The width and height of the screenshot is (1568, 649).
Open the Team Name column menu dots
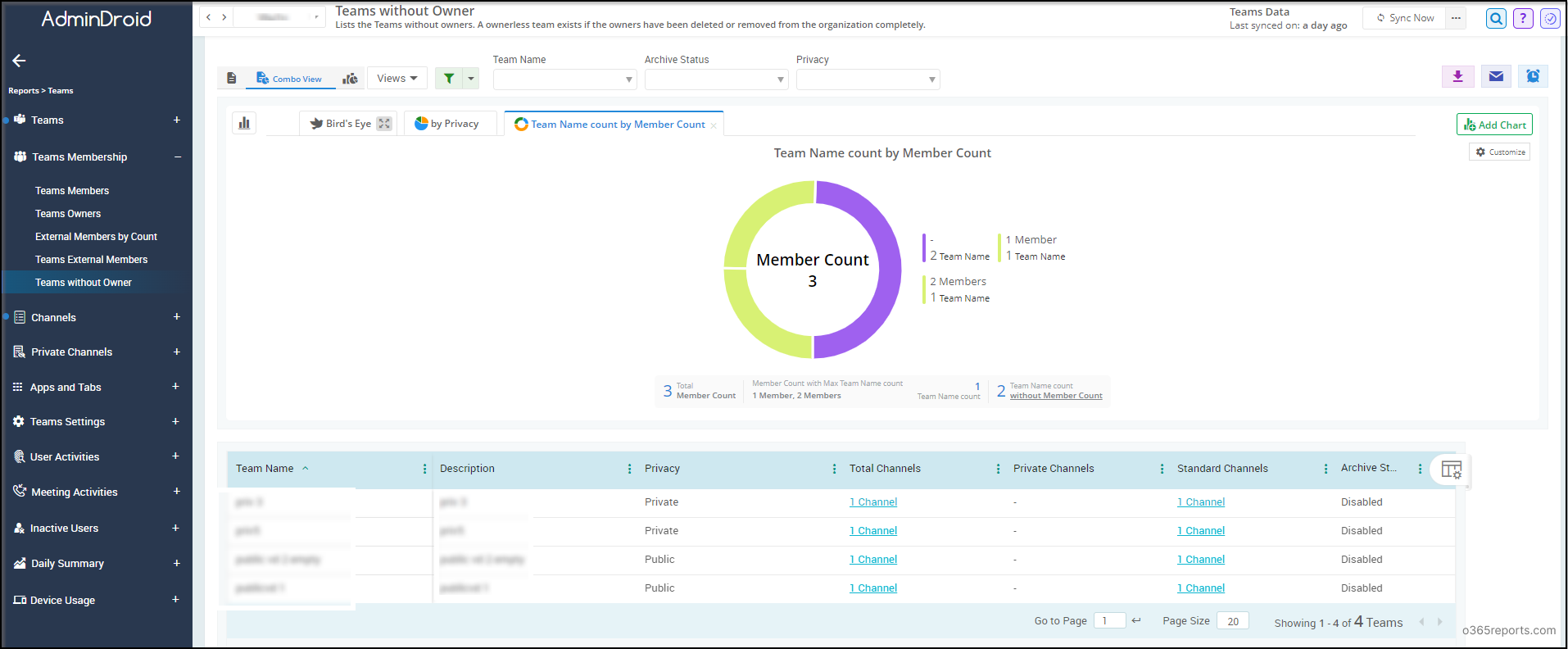tap(424, 469)
